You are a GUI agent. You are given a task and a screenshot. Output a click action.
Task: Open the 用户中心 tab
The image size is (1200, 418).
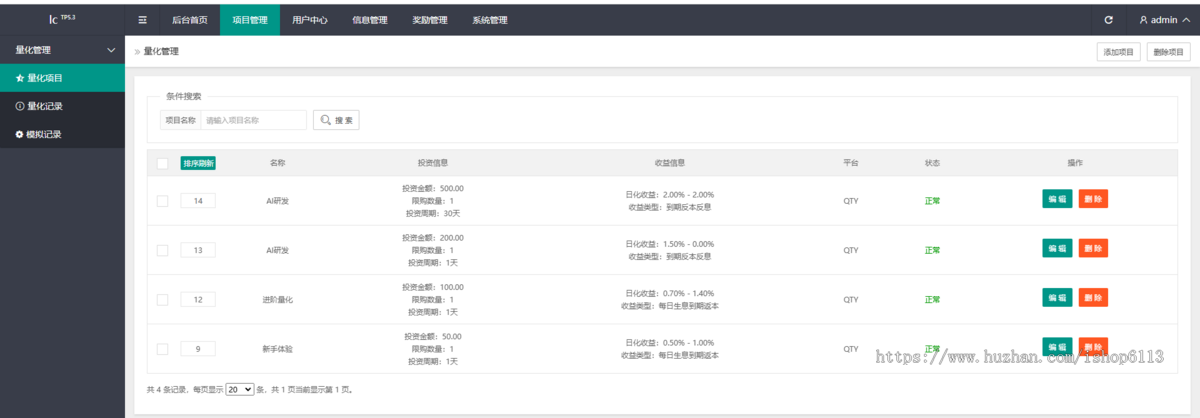310,20
